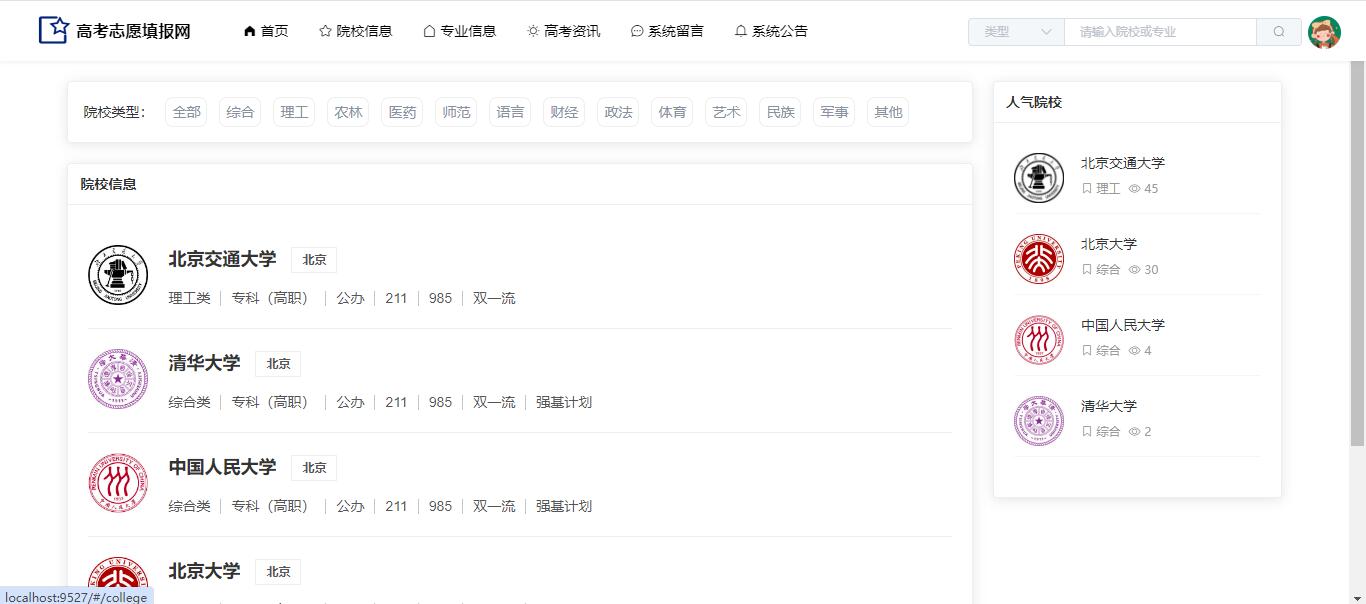Click 清华大学 logo in popular colleges
Viewport: 1366px width, 604px height.
1039,421
